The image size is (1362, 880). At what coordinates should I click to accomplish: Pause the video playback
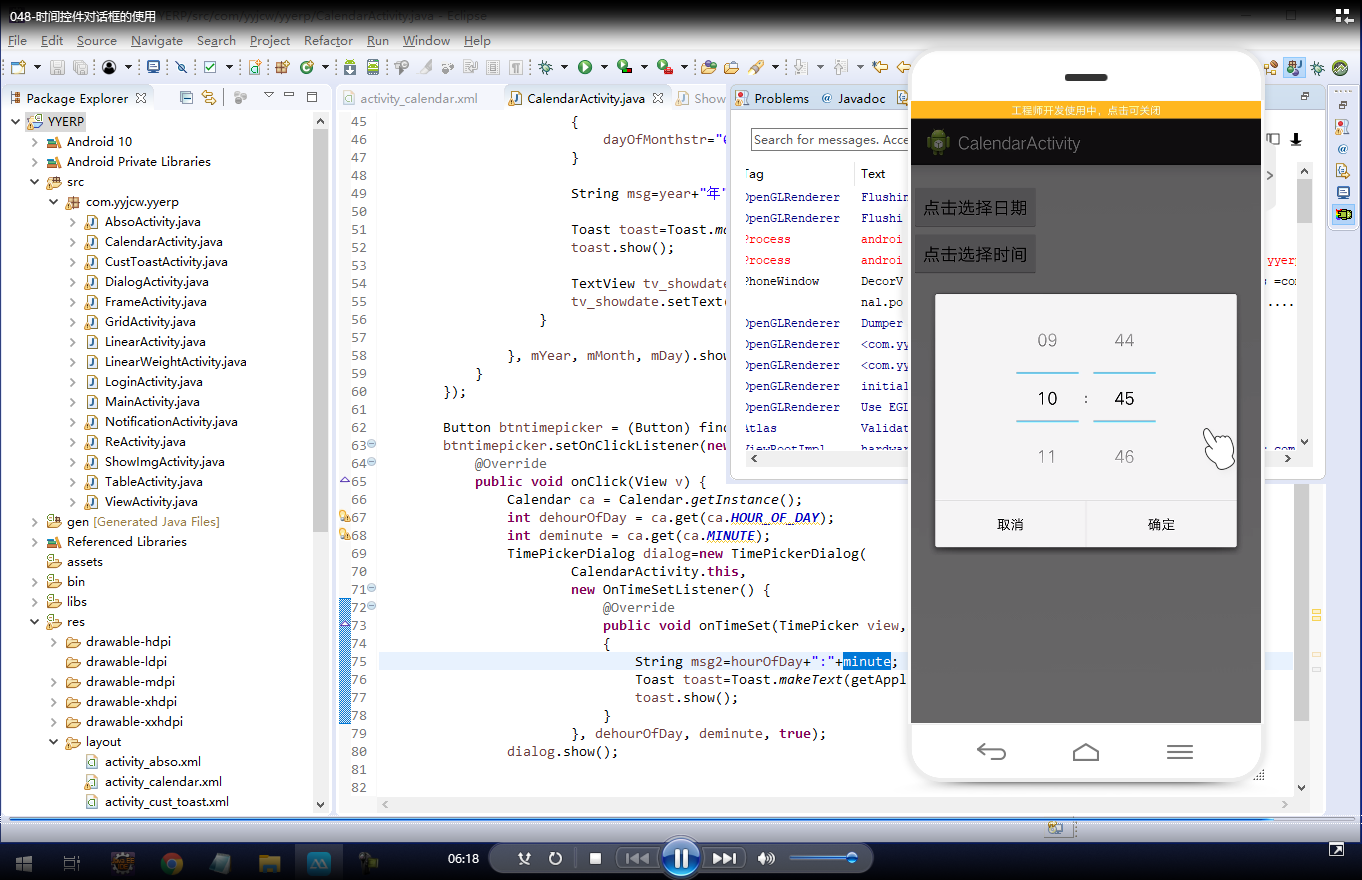pyautogui.click(x=680, y=858)
